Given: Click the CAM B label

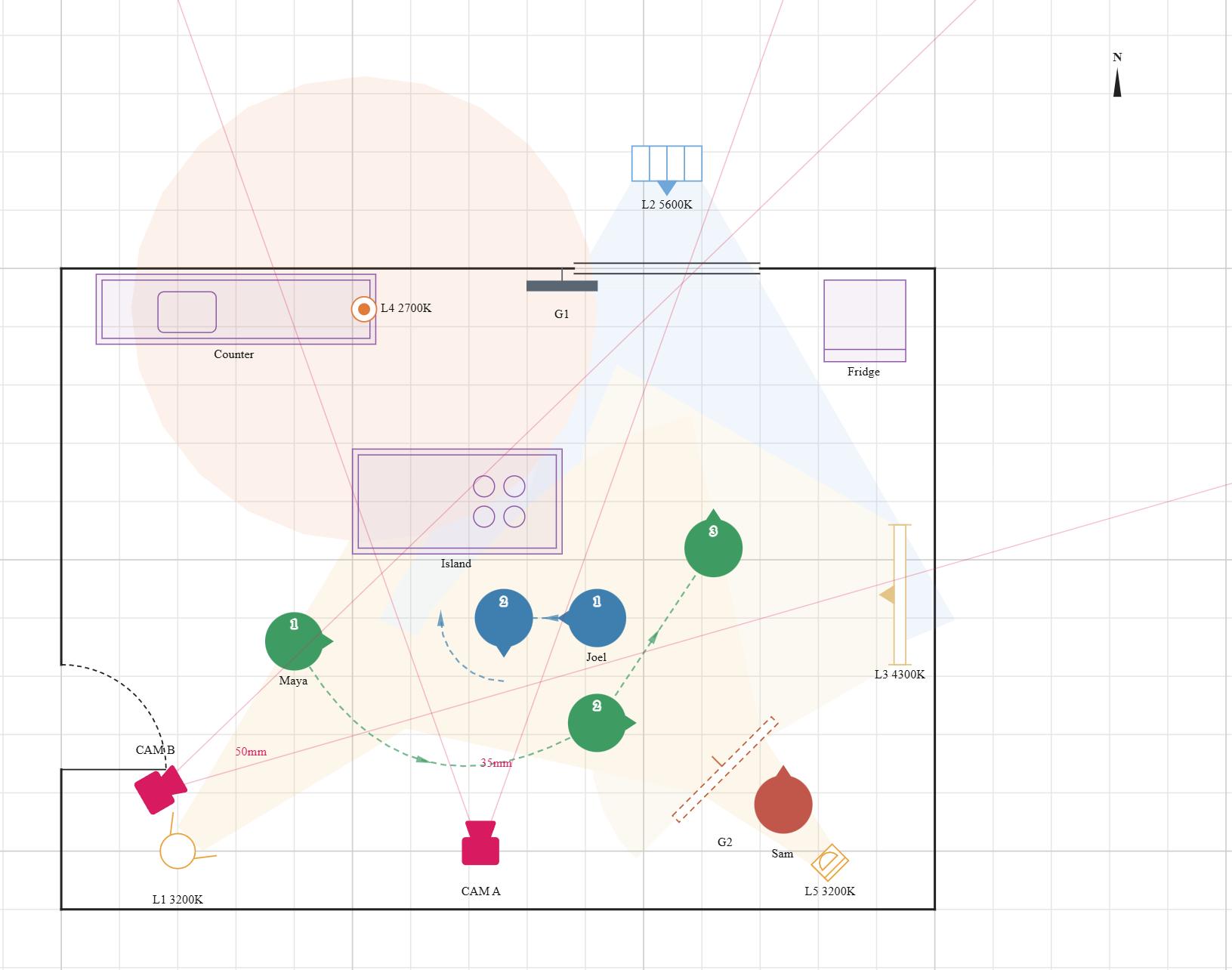Looking at the screenshot, I should click(156, 750).
